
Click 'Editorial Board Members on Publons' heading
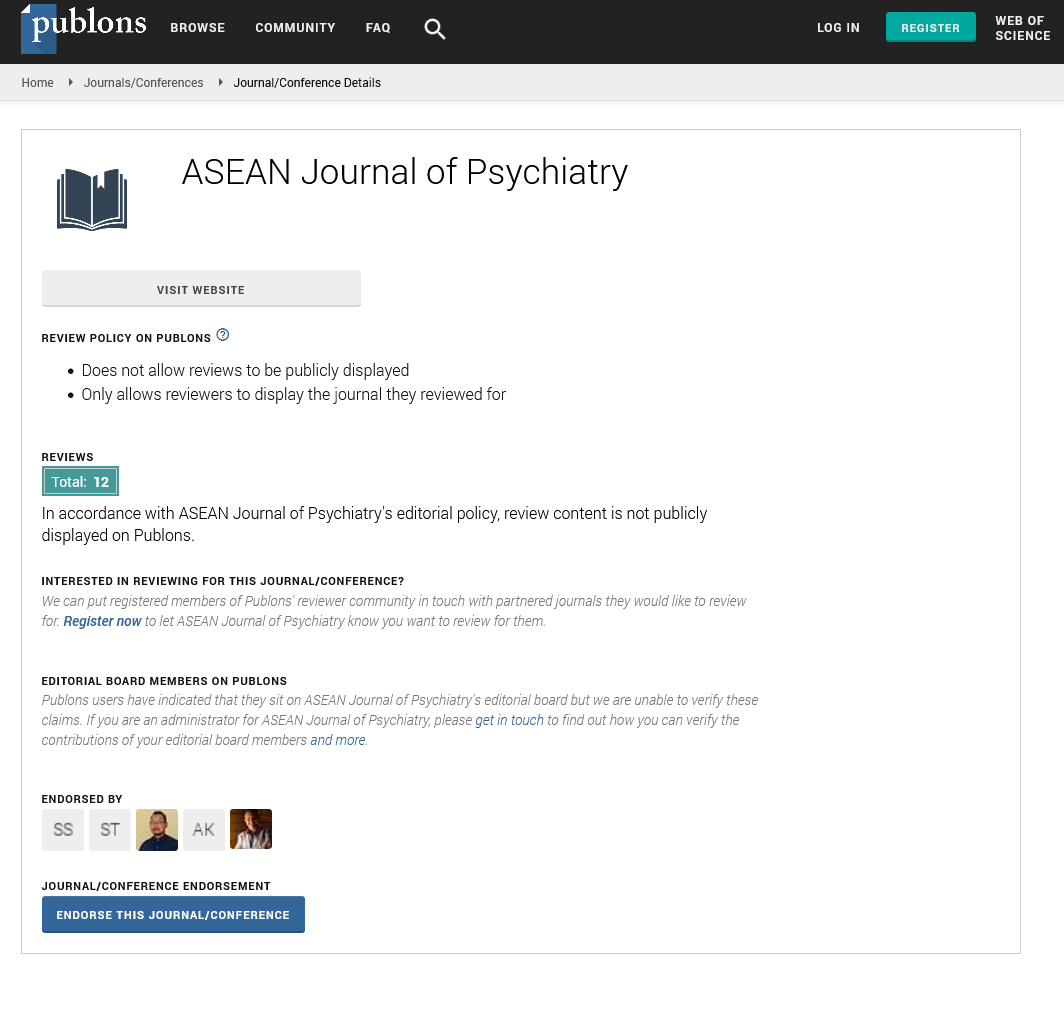tap(164, 681)
